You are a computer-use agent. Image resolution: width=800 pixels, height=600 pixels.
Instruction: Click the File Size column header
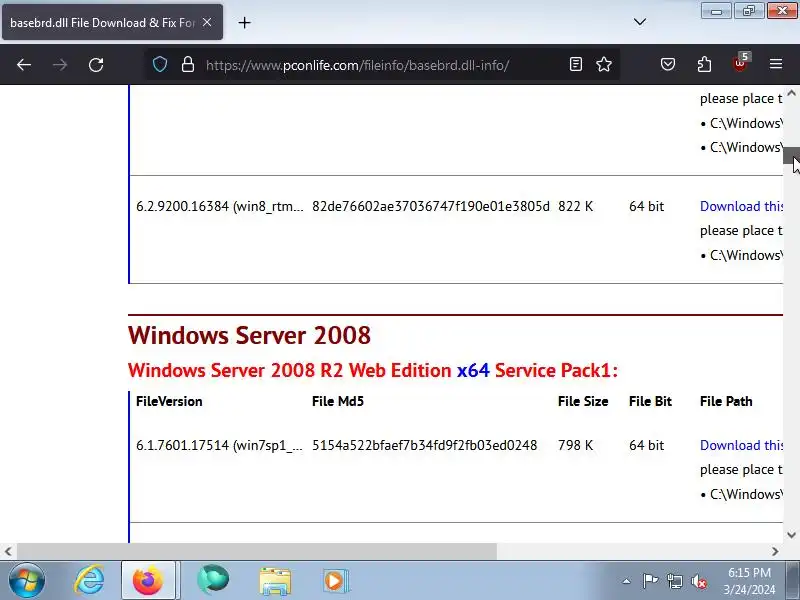(583, 401)
